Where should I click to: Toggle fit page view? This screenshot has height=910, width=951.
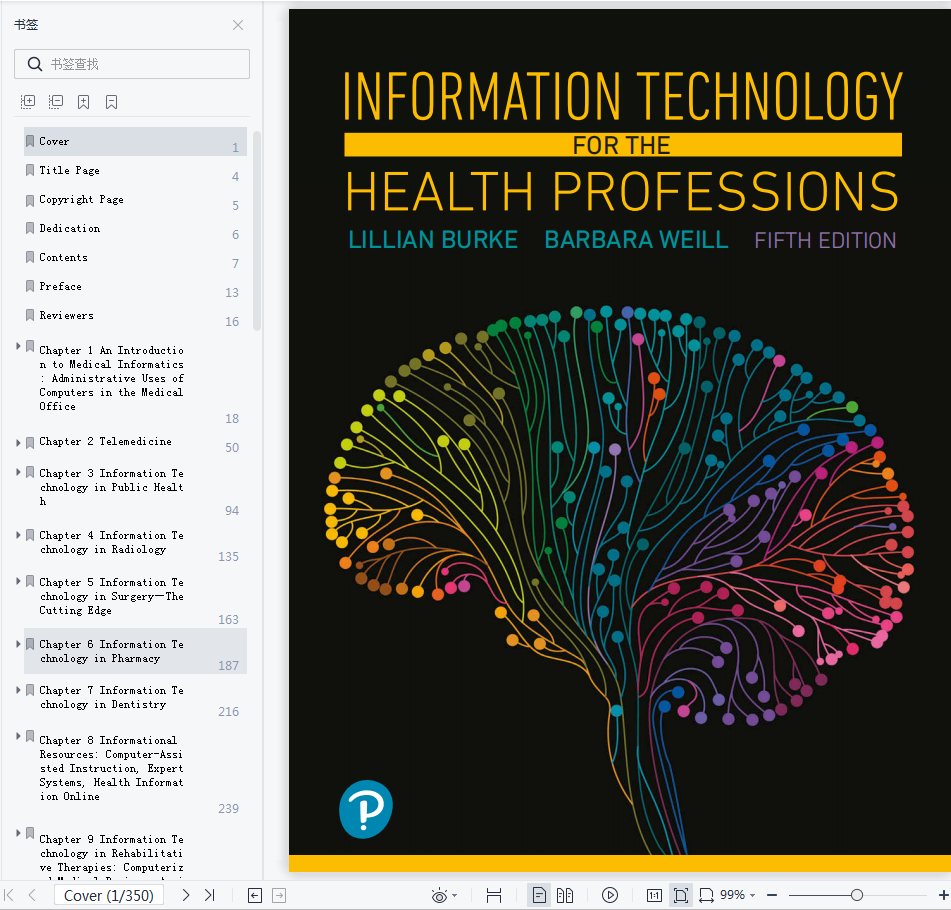tap(680, 895)
